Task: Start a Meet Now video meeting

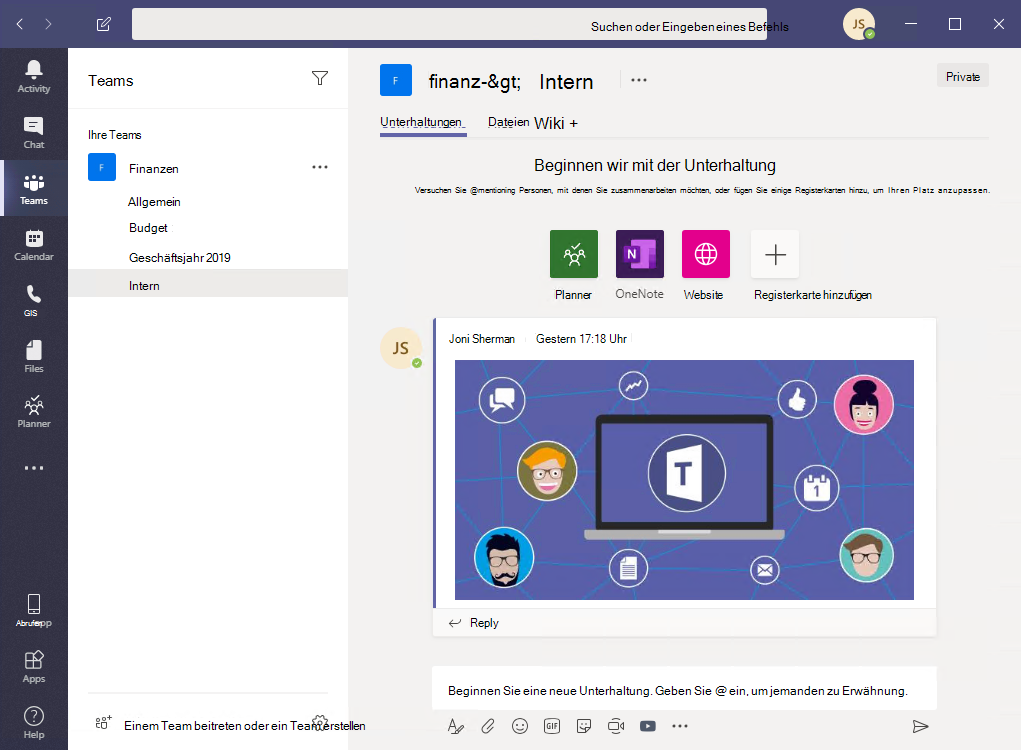Action: (x=616, y=726)
